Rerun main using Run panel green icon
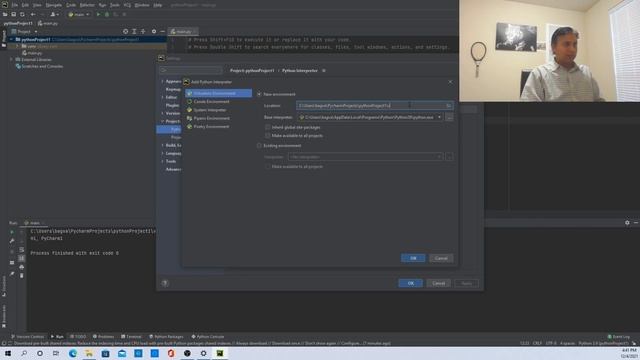 tap(12, 232)
